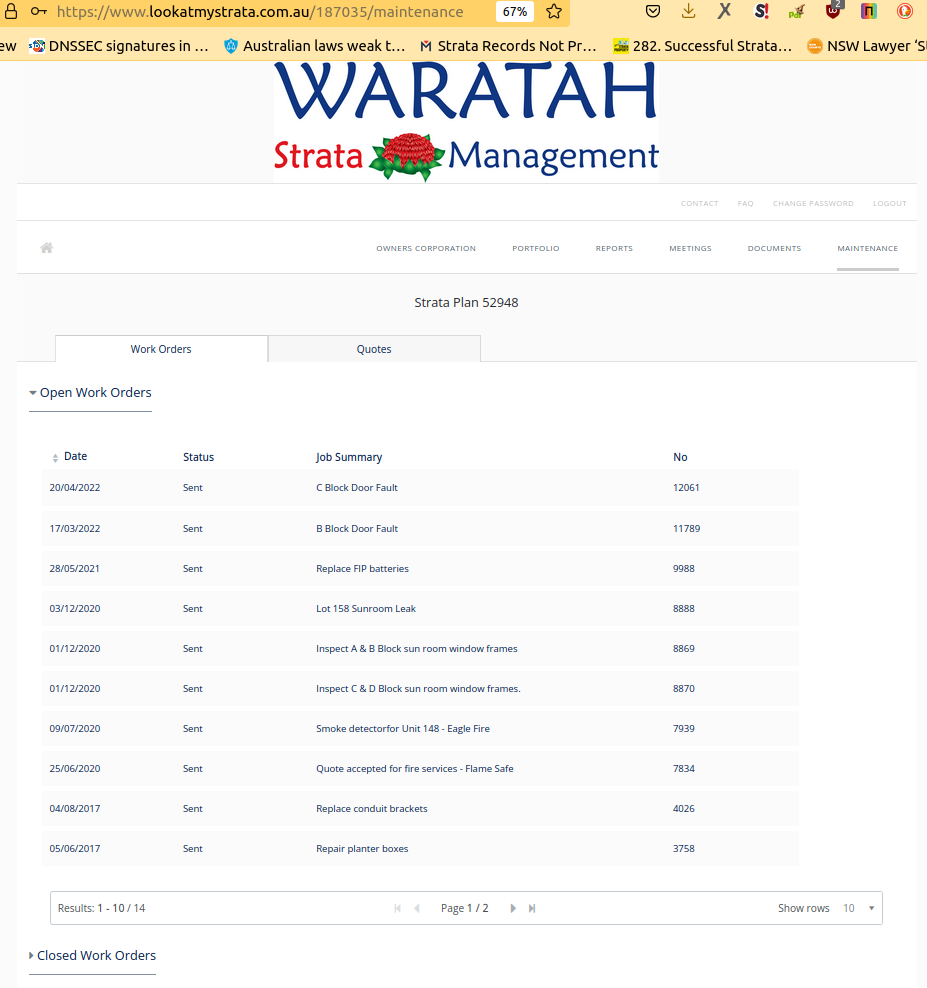The image size is (927, 988).
Task: Click the Waratah Strata Management logo
Action: [x=466, y=122]
